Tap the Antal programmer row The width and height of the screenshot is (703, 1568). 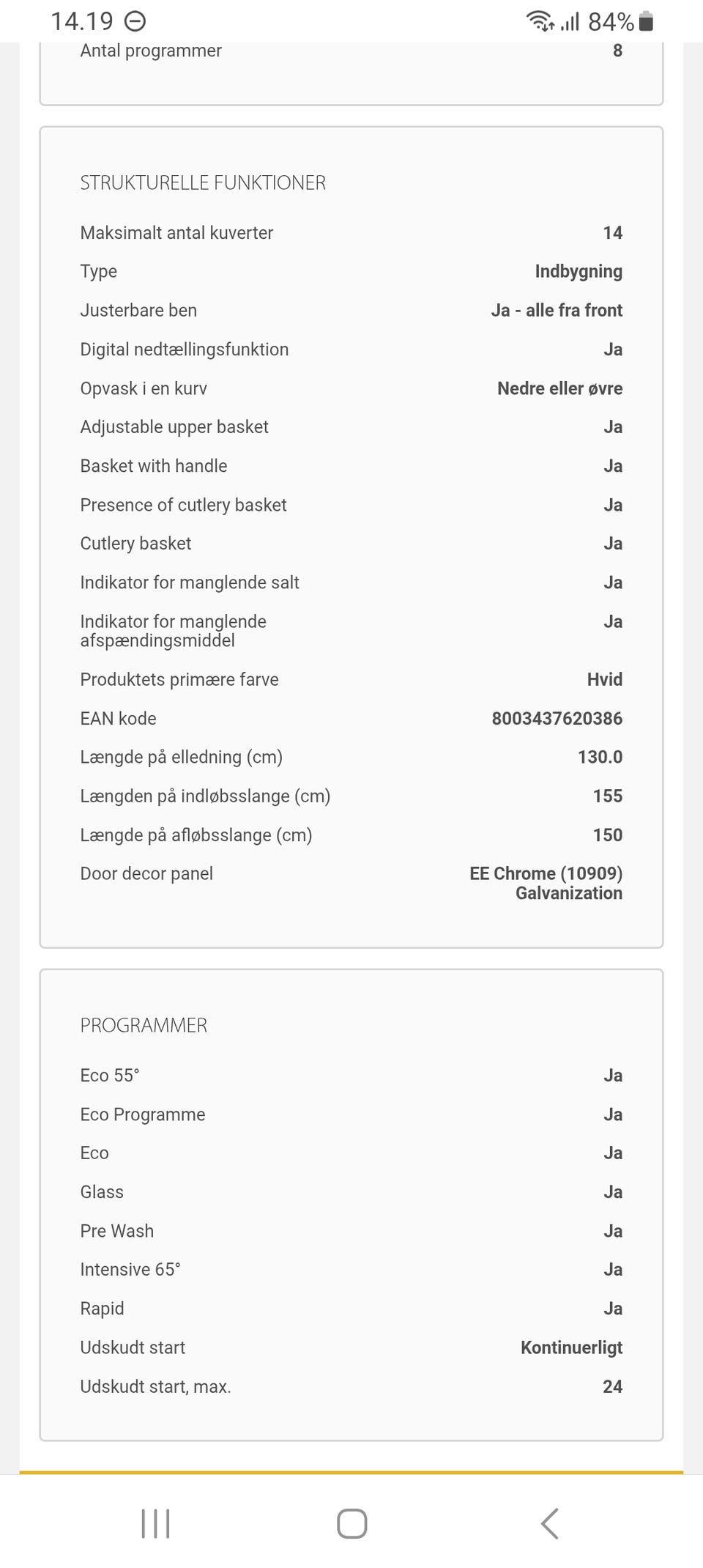click(351, 51)
